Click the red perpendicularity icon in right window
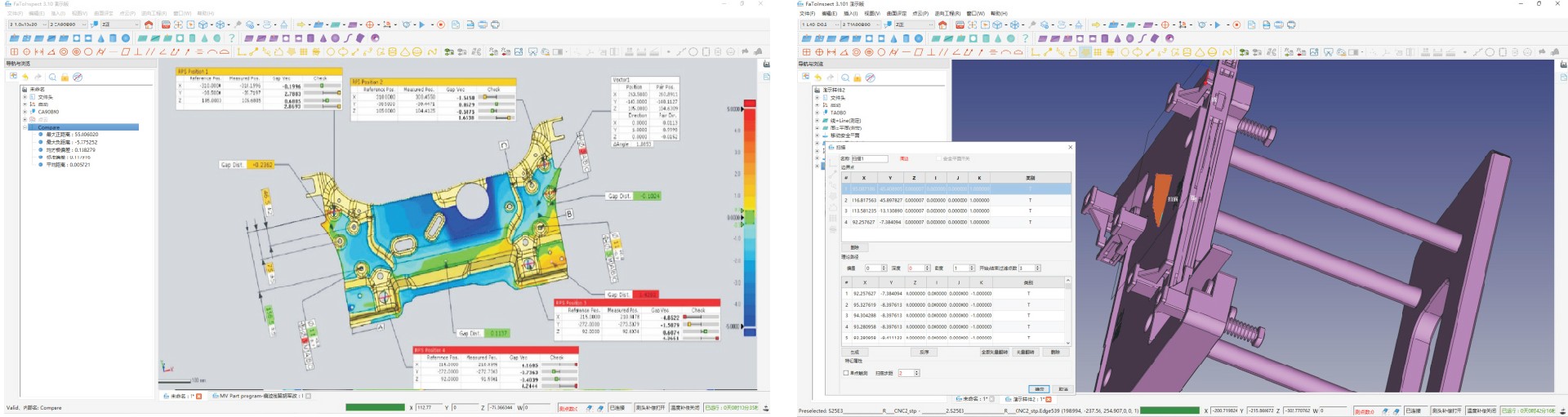Image resolution: width=1568 pixels, height=417 pixels. 930,52
